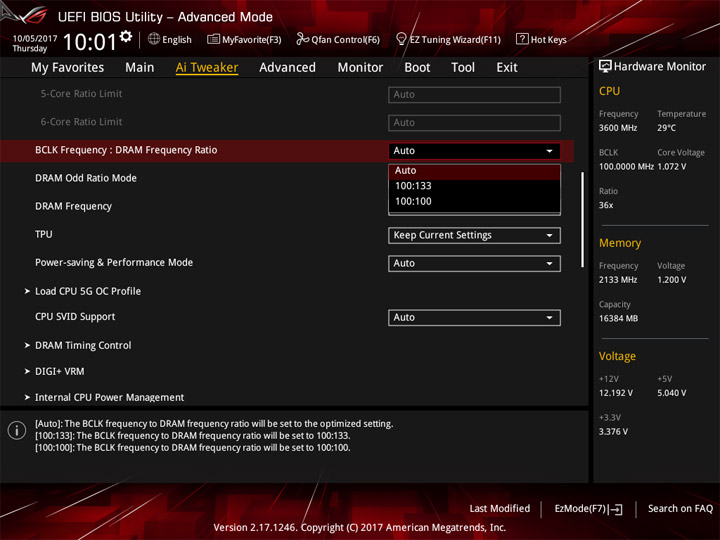Click the 10:01 clock display
This screenshot has width=720, height=540.
(x=90, y=42)
